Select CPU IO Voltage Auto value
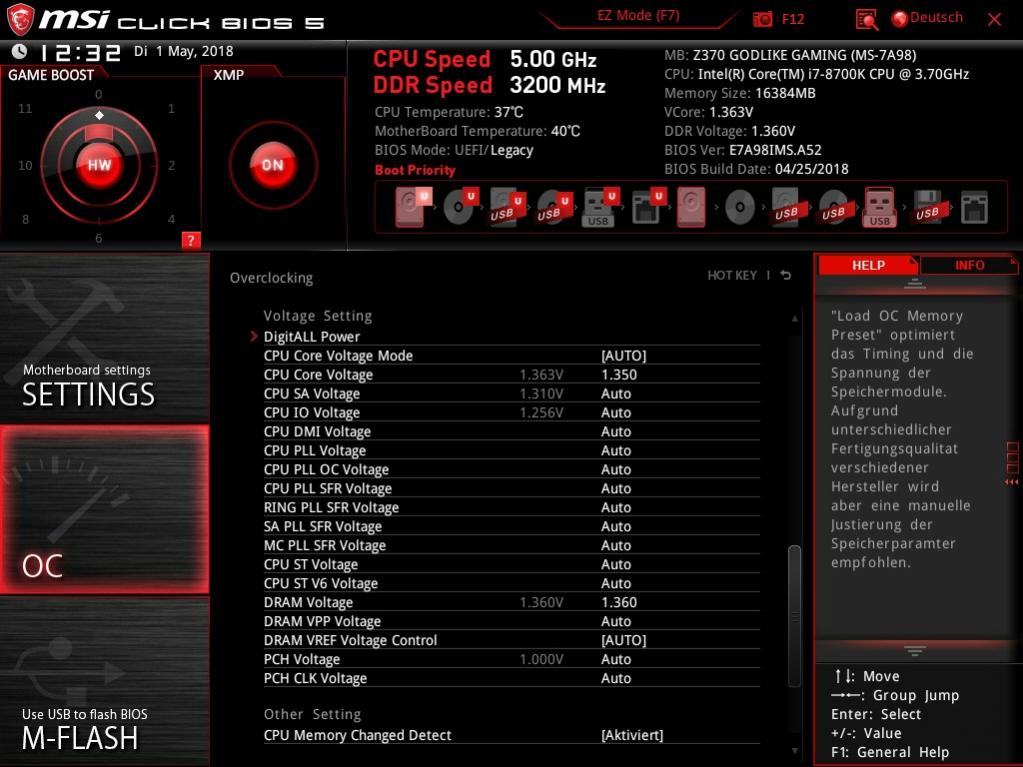The width and height of the screenshot is (1023, 767). tap(616, 413)
